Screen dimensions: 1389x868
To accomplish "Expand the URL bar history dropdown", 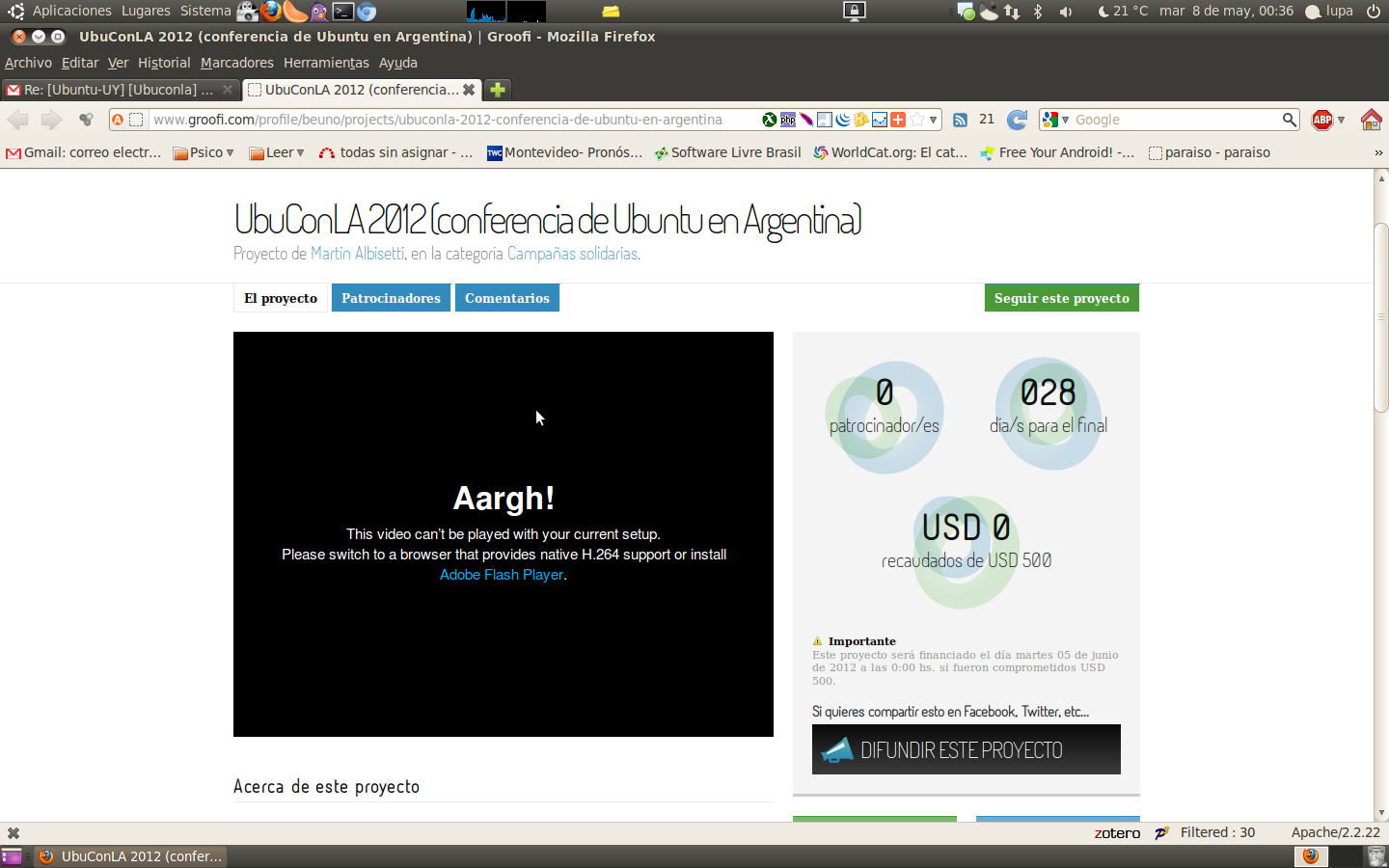I will pyautogui.click(x=933, y=121).
